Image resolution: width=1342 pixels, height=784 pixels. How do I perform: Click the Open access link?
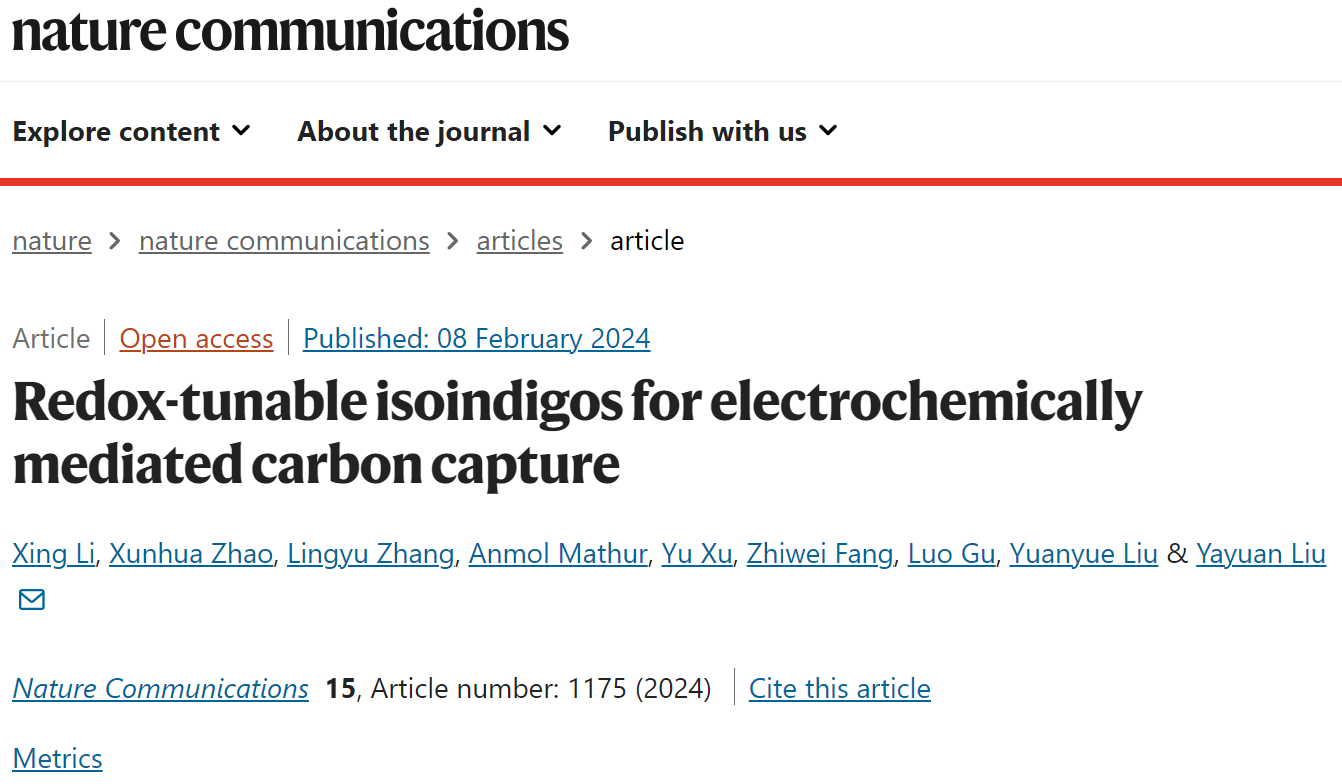tap(196, 339)
